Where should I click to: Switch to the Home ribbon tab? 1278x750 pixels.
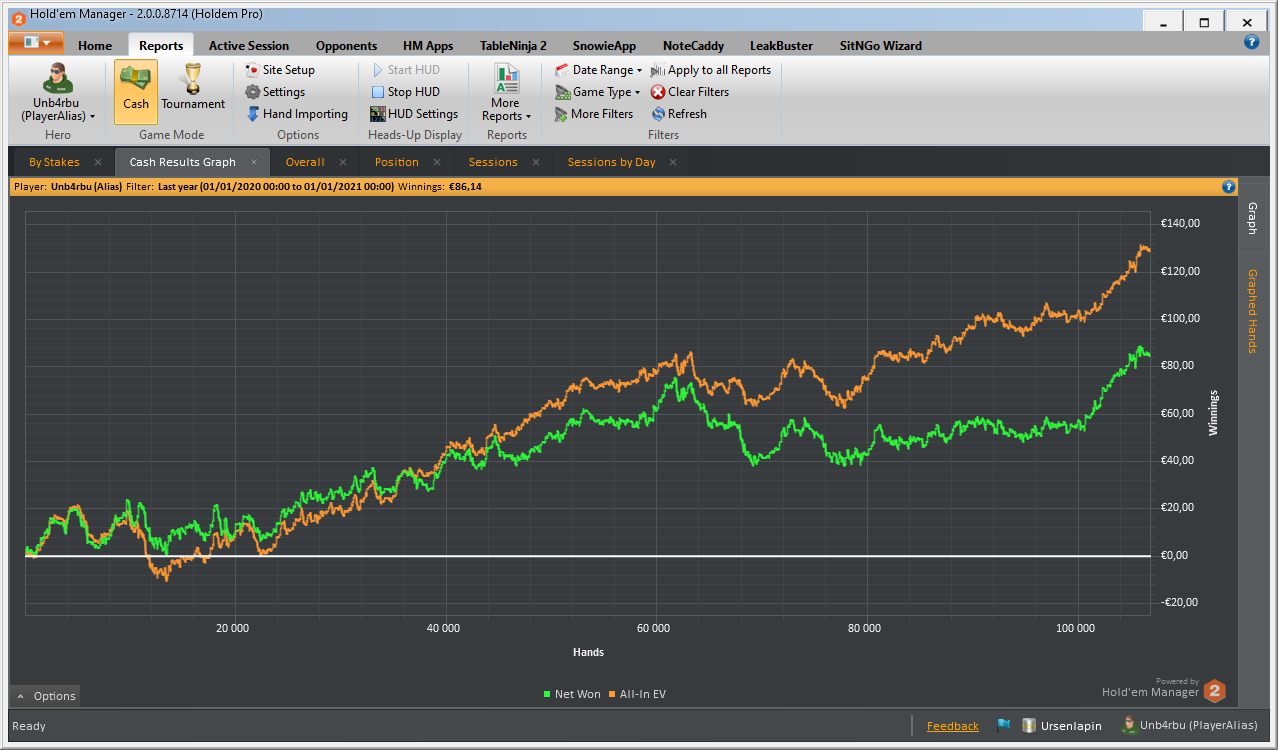[95, 45]
